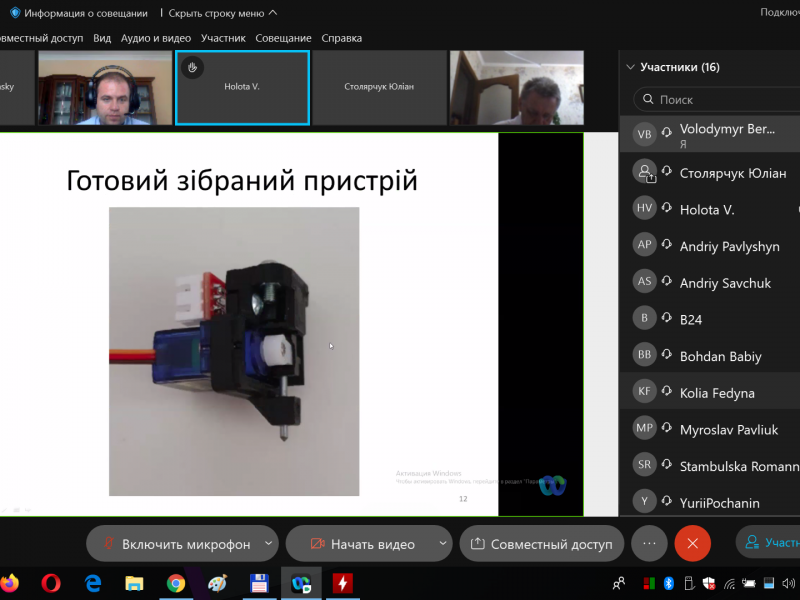The width and height of the screenshot is (800, 600).
Task: Open Opera browser from the taskbar
Action: click(51, 583)
